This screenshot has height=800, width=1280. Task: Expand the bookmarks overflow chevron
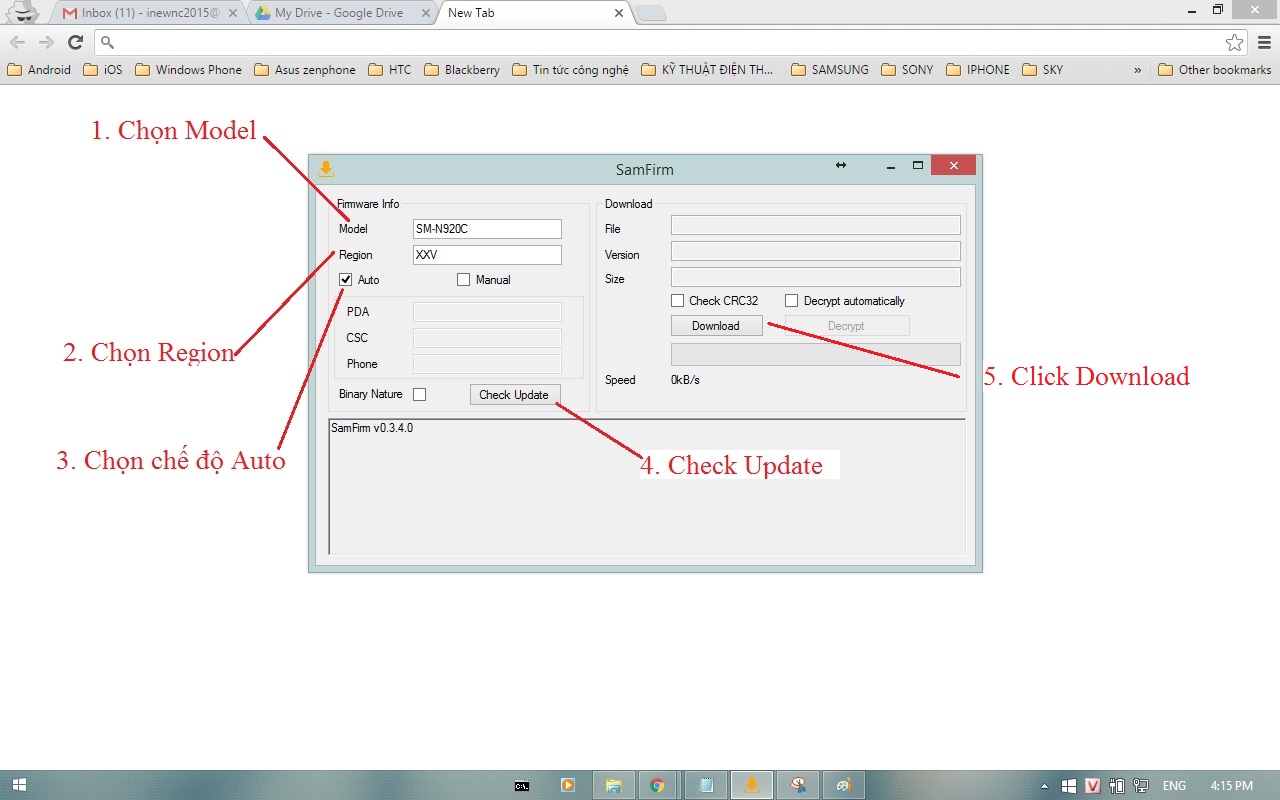click(x=1137, y=70)
